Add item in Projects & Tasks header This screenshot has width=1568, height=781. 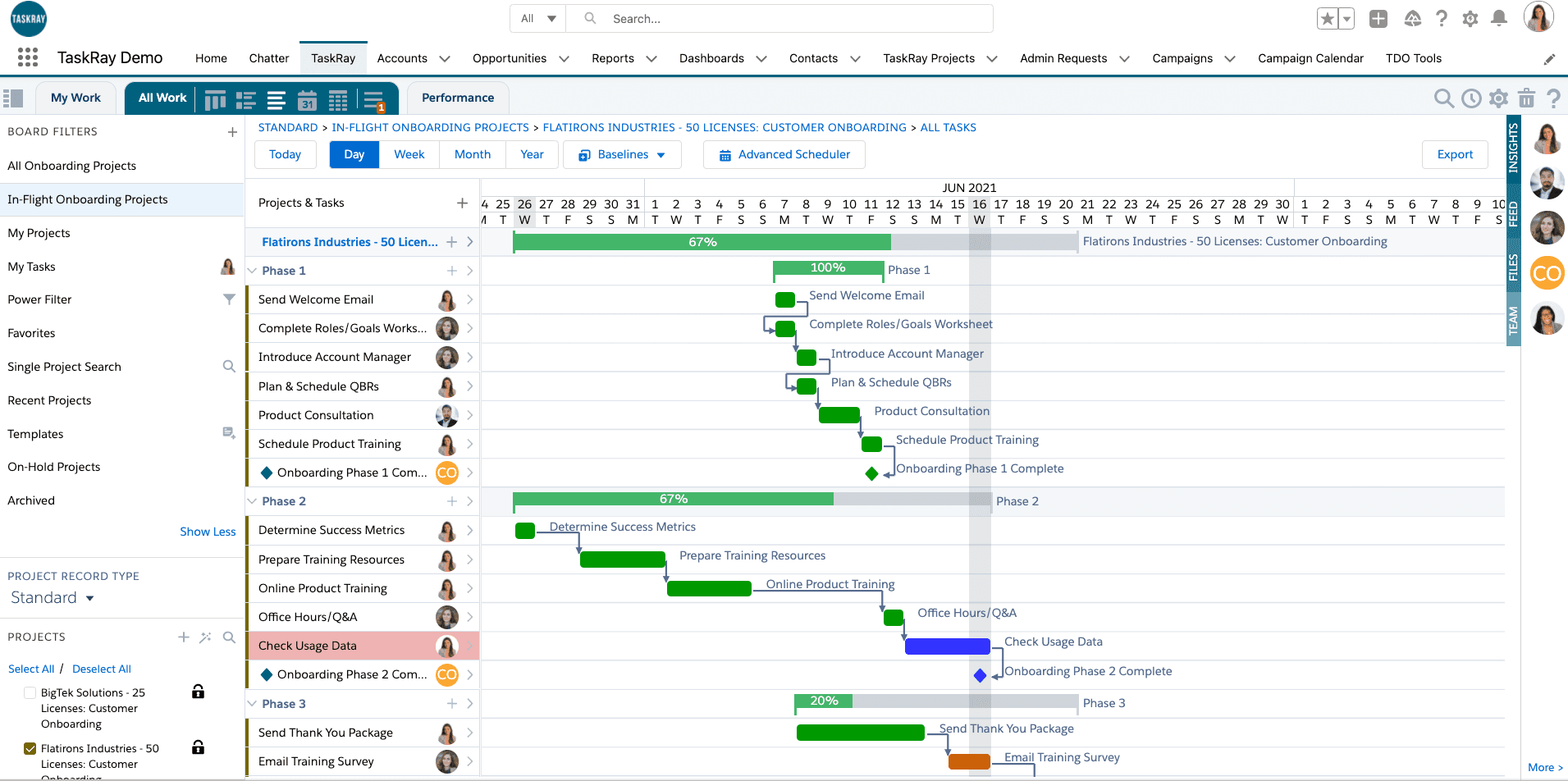coord(462,203)
